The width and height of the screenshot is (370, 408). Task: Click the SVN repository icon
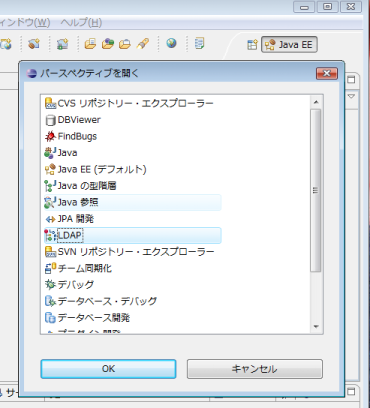[50, 252]
